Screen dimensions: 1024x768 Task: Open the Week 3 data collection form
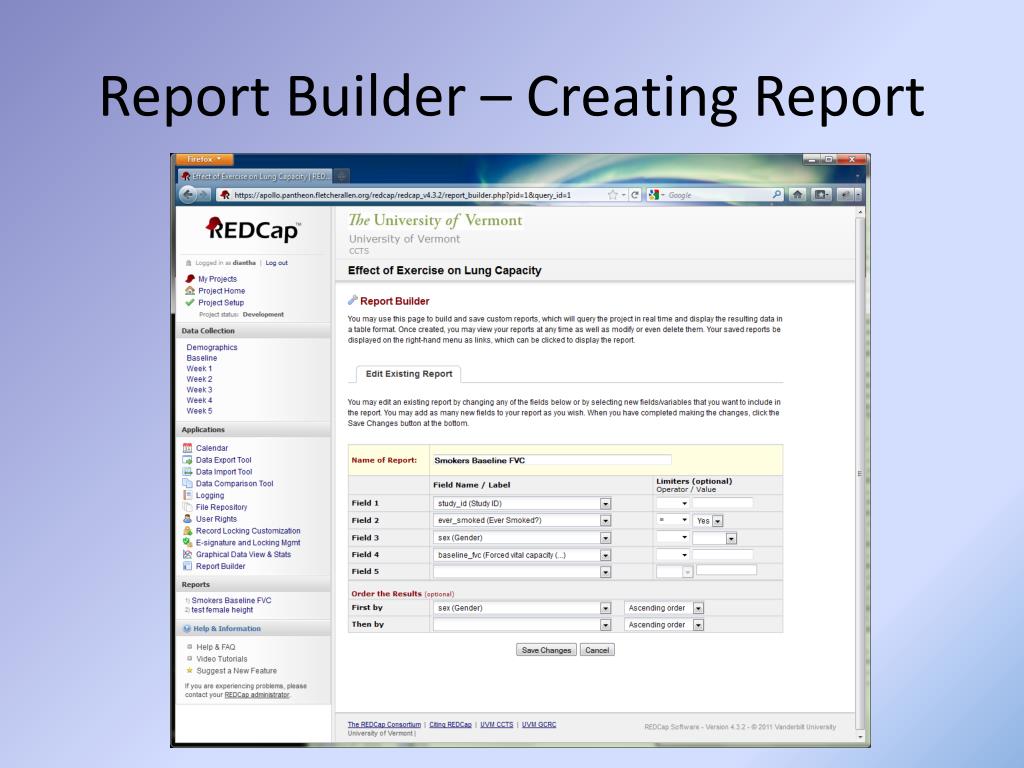199,390
